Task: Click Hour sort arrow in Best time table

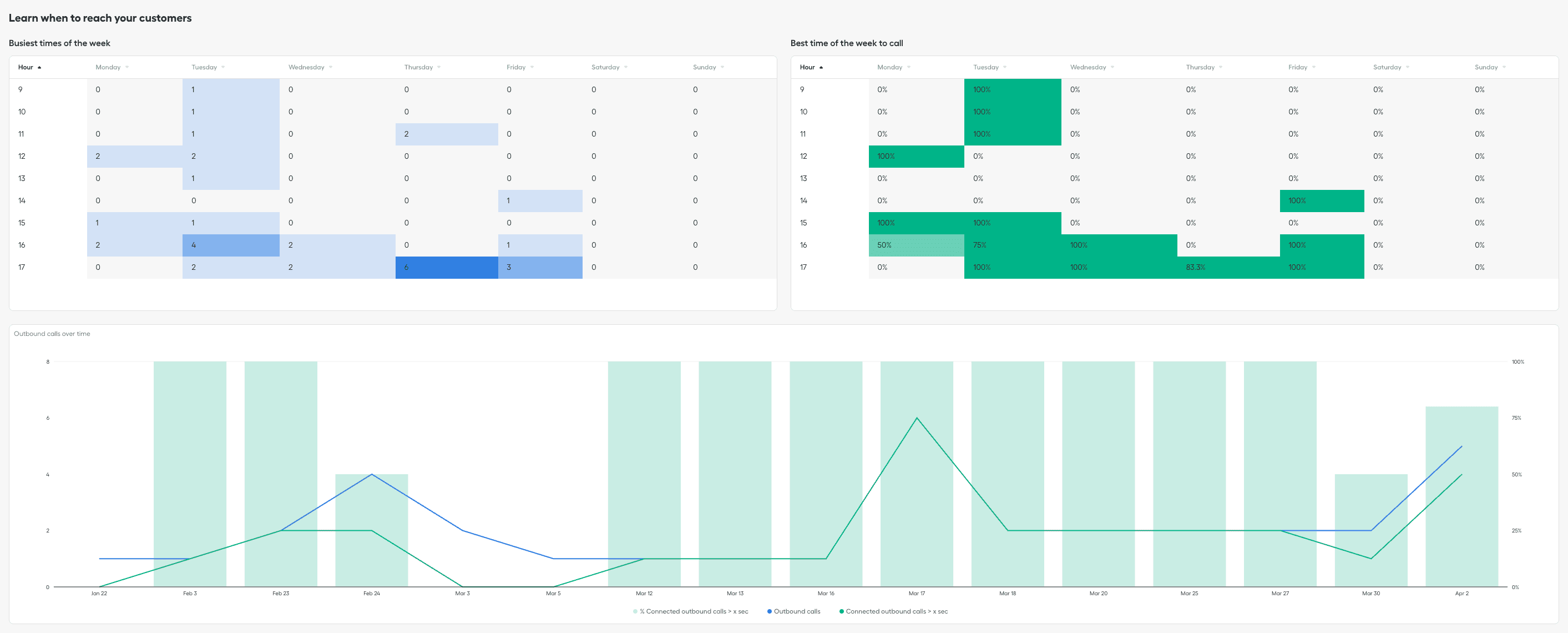Action: point(821,68)
